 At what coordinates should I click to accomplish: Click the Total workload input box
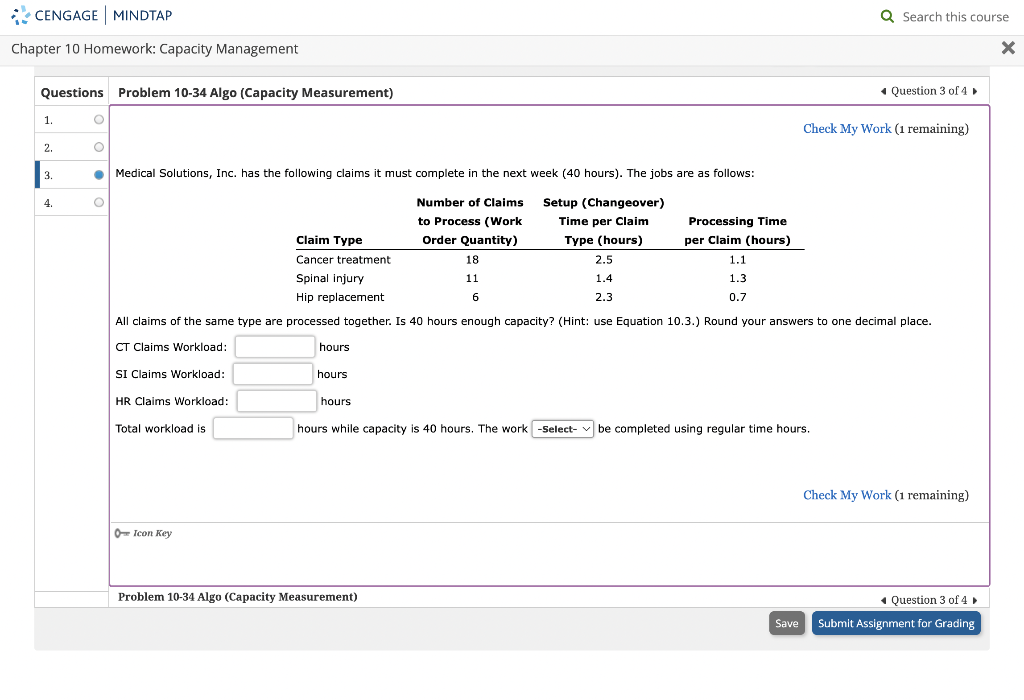click(x=252, y=427)
